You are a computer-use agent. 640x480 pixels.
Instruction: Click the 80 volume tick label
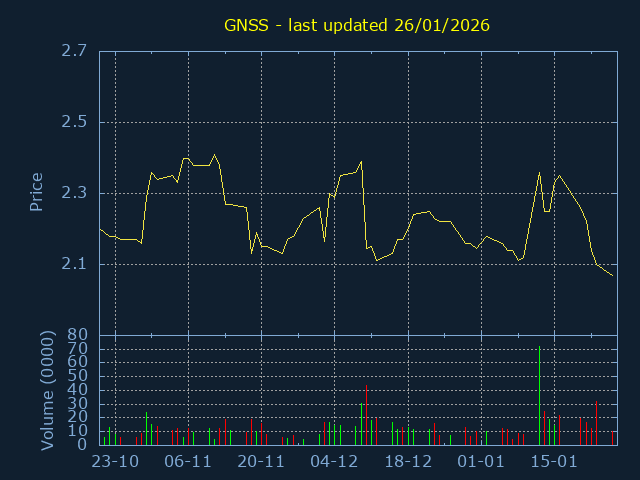77,335
